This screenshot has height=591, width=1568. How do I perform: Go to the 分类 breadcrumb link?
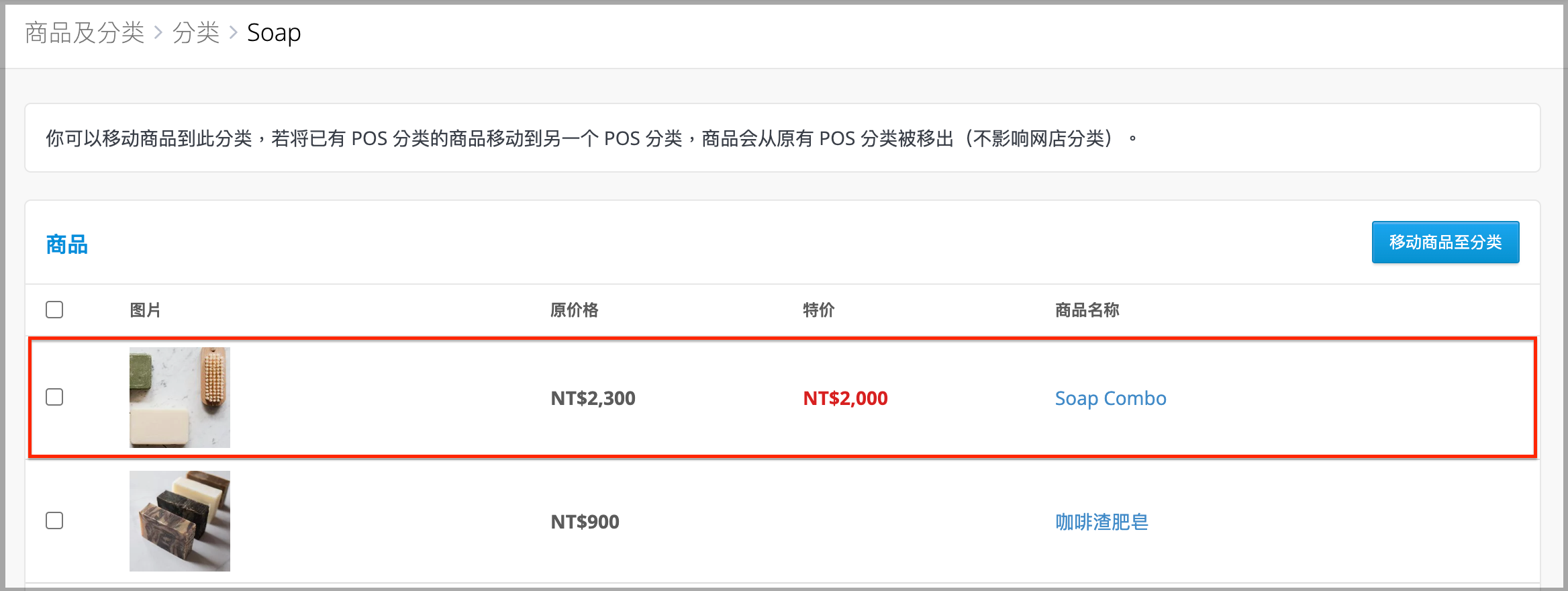click(196, 32)
